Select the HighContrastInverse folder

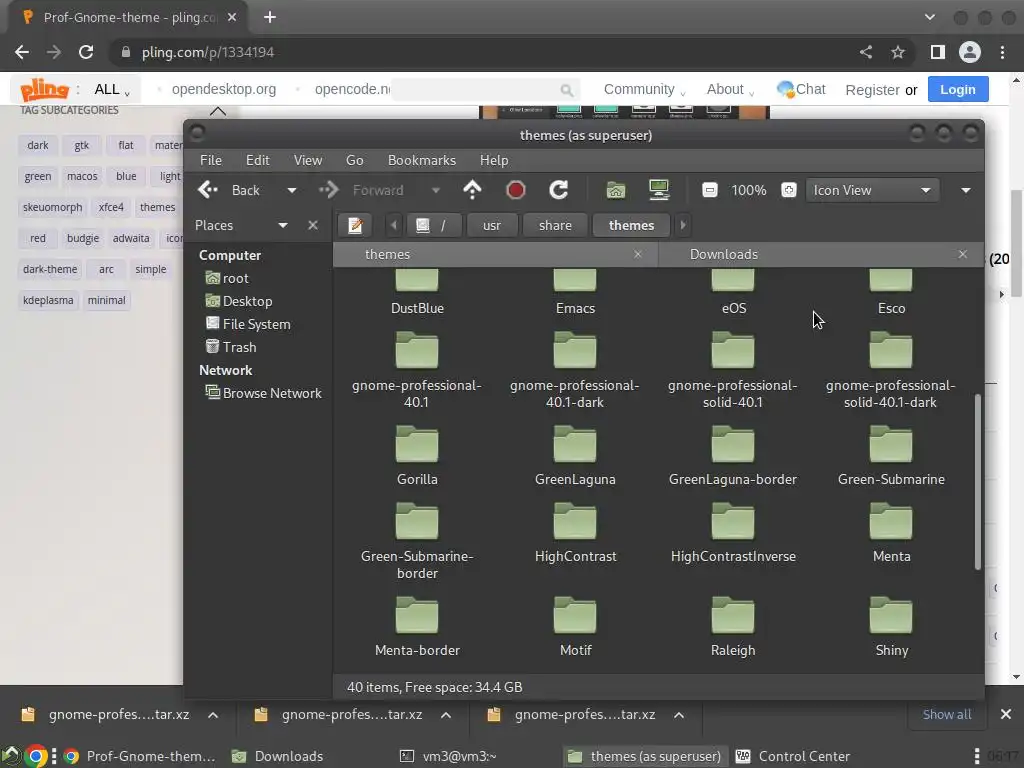[x=733, y=532]
